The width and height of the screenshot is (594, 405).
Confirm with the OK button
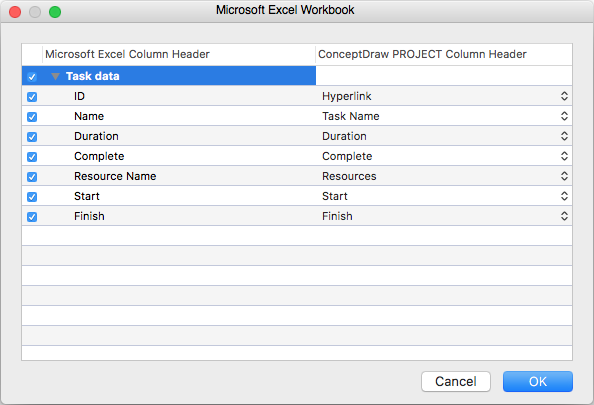pos(538,382)
